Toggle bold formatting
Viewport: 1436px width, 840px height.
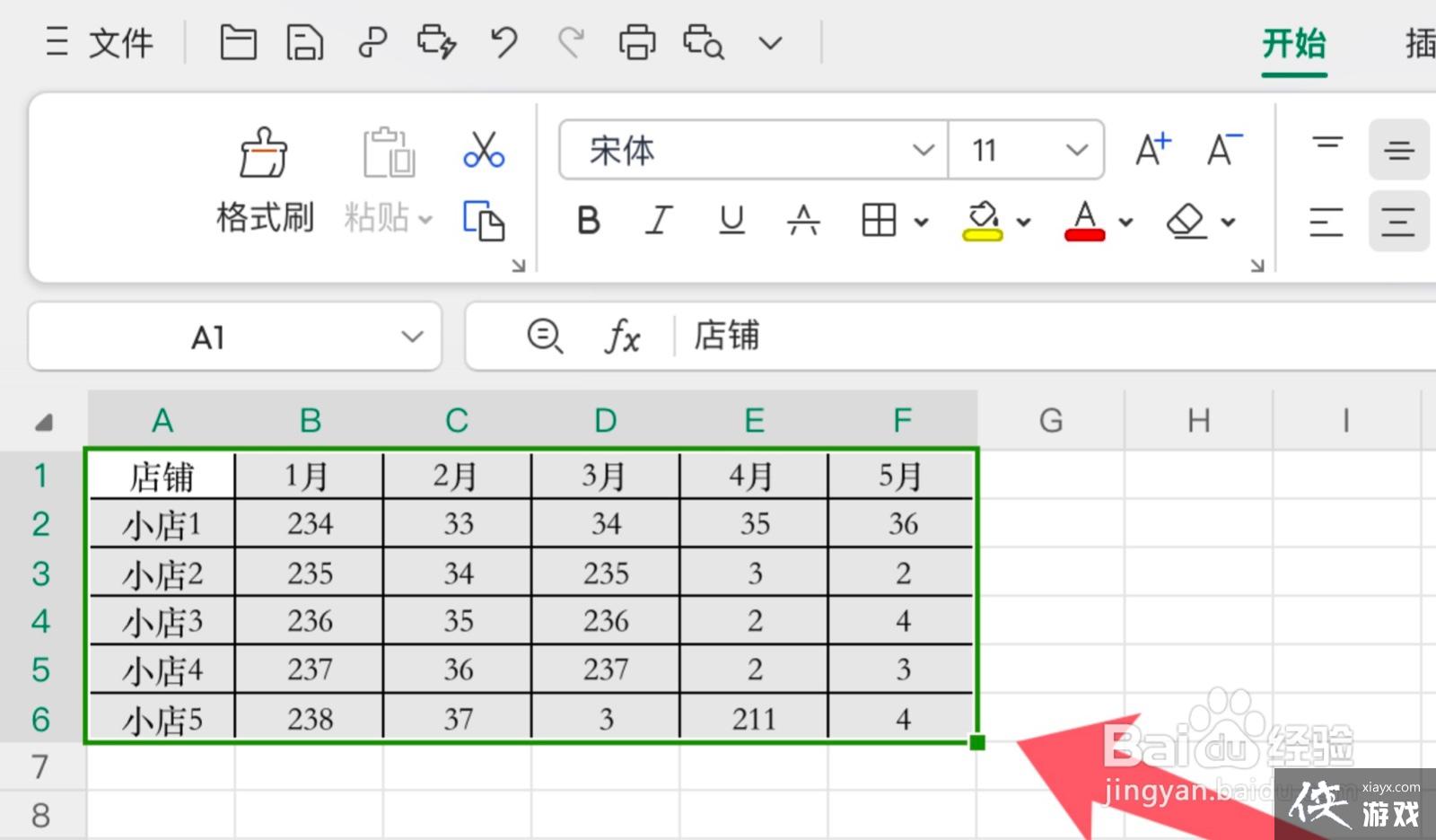[589, 220]
